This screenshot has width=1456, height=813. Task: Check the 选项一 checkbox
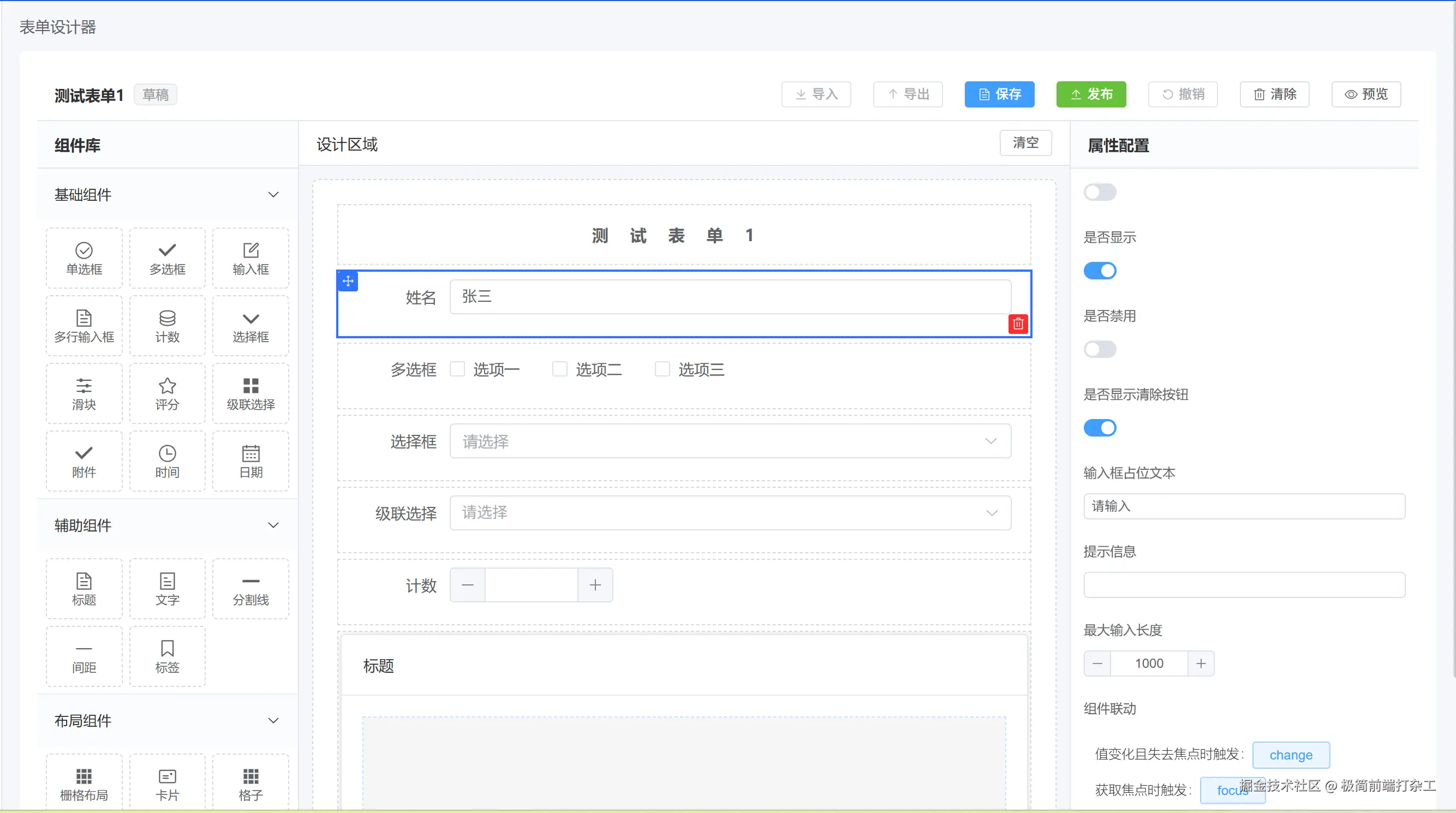pos(457,369)
